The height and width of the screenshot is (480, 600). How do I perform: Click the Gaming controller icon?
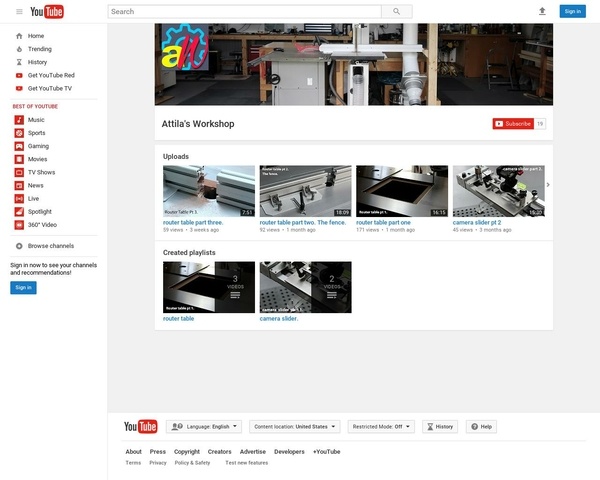(19, 146)
